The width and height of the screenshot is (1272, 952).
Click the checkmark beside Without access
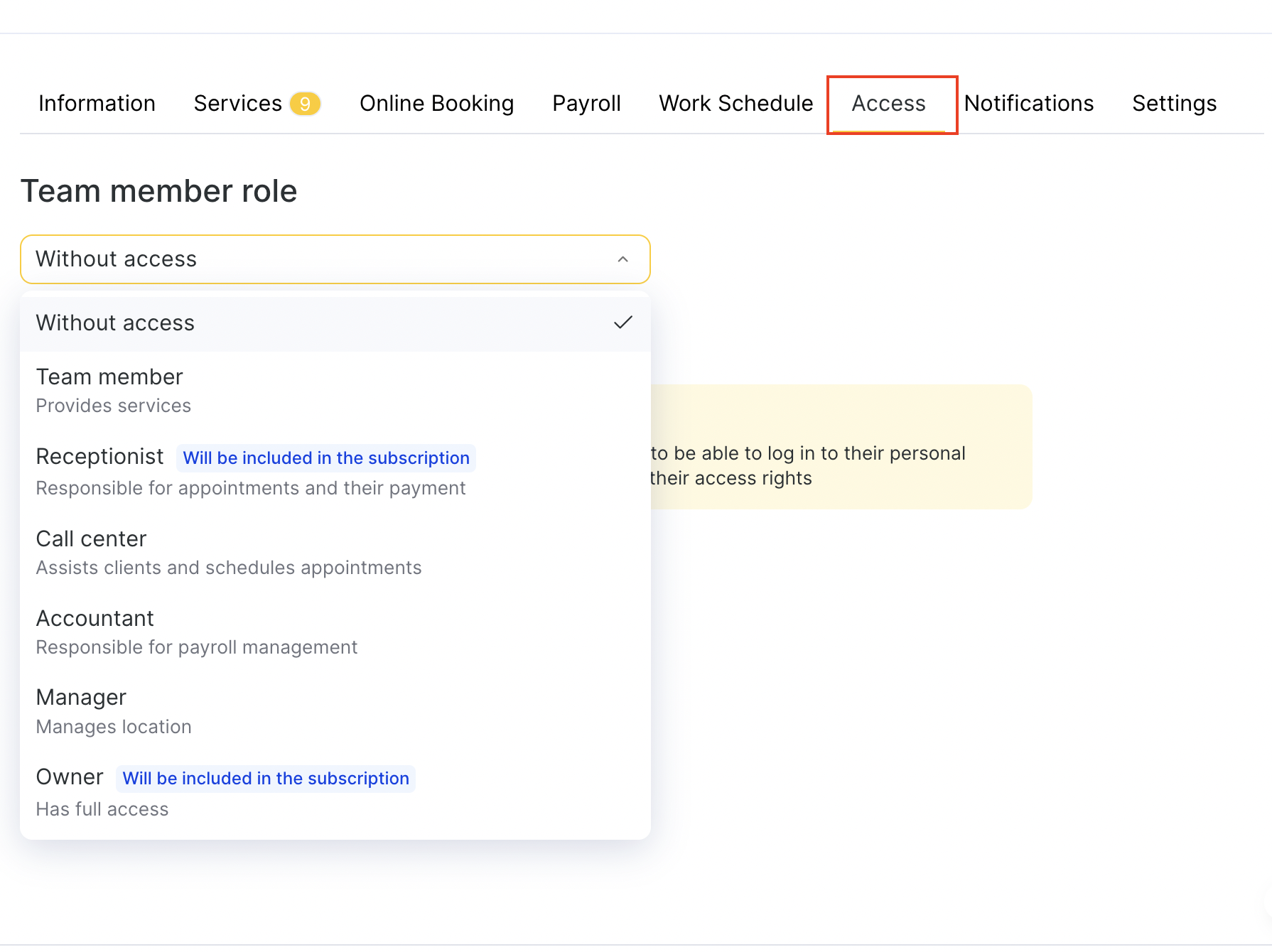622,323
